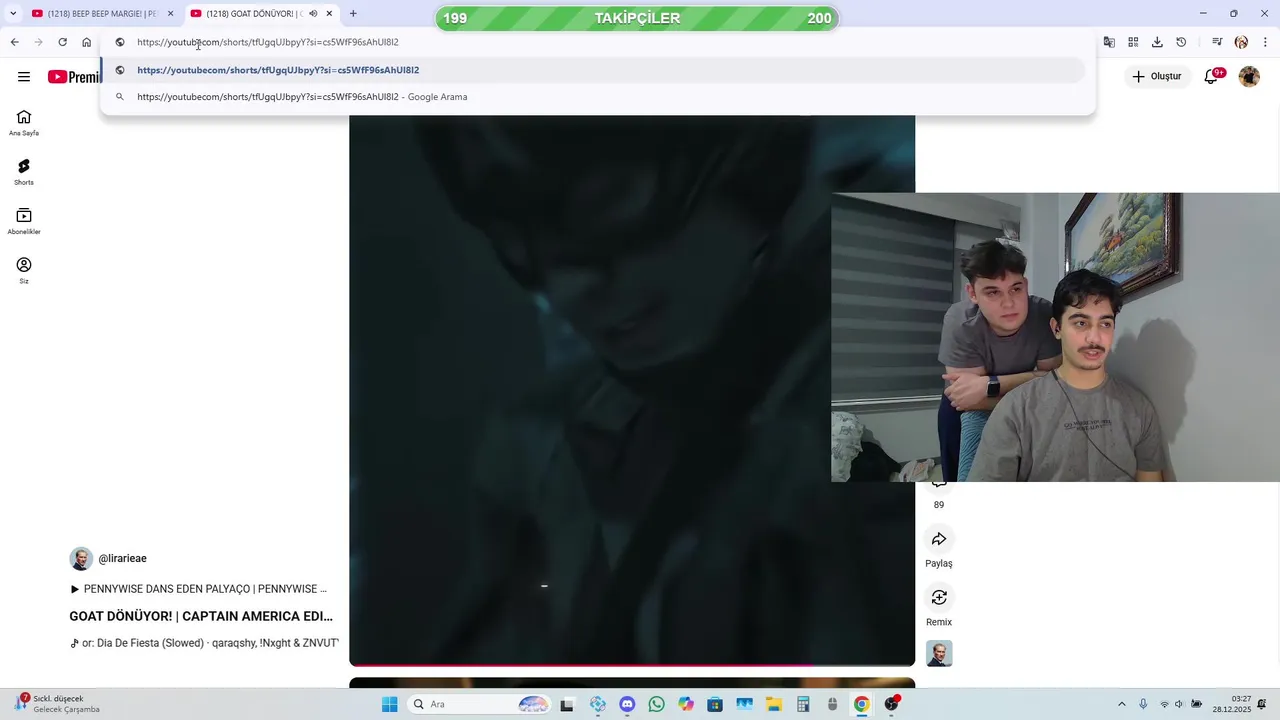
Task: Open File Explorer from taskbar
Action: (x=774, y=704)
